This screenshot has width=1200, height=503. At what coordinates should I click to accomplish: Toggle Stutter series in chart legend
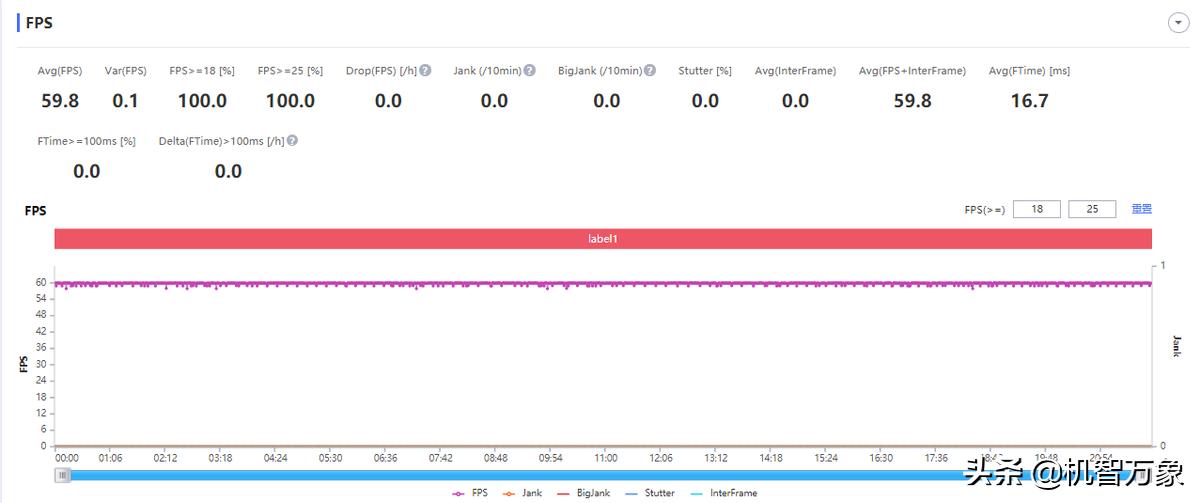tap(650, 493)
